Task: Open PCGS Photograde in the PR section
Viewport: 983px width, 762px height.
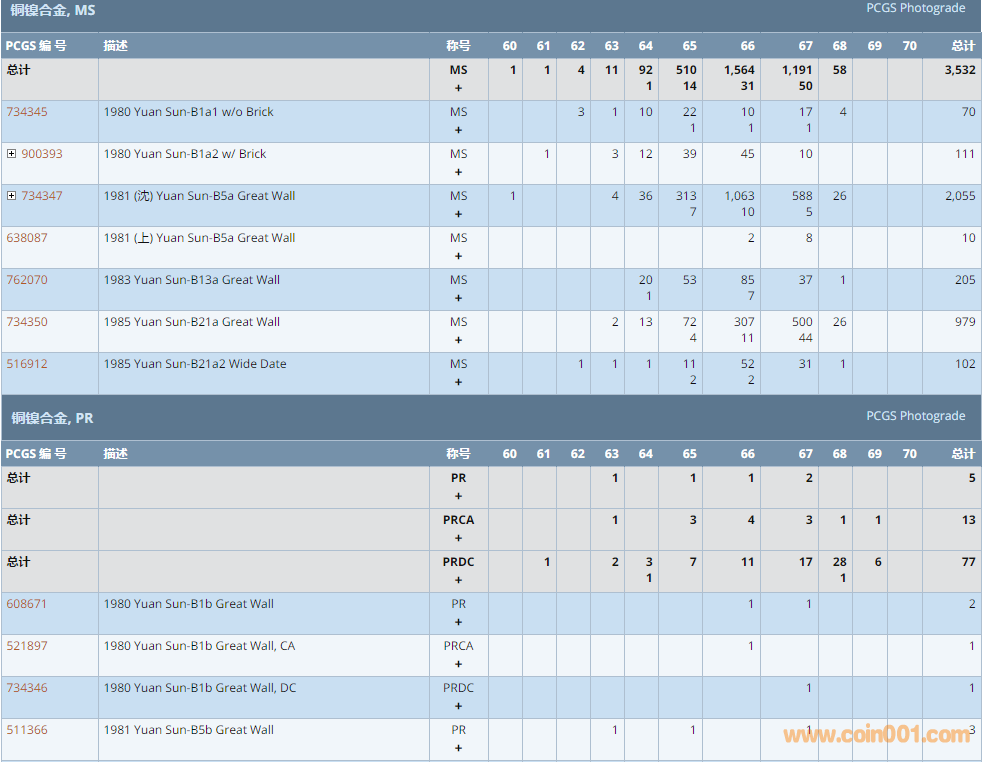Action: tap(915, 416)
